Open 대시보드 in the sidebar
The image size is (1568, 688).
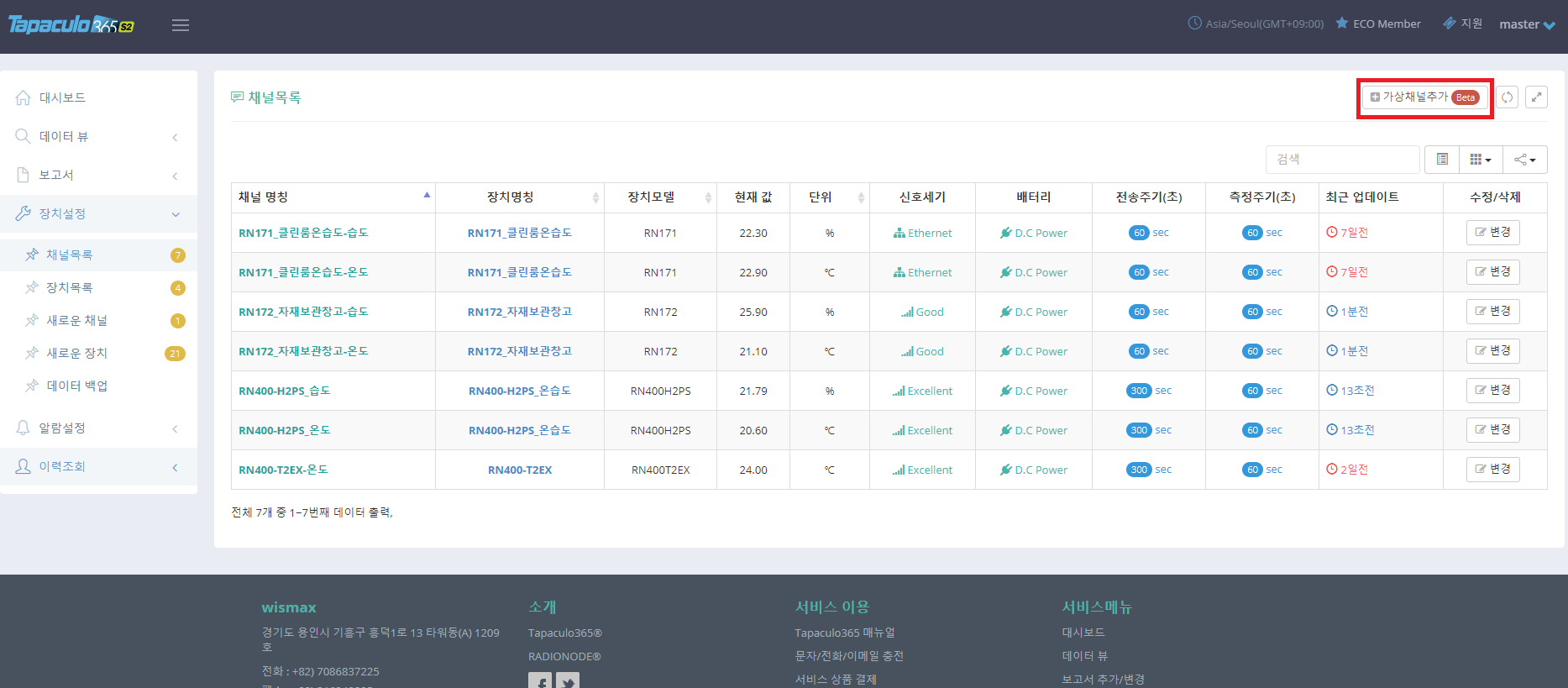coord(98,97)
